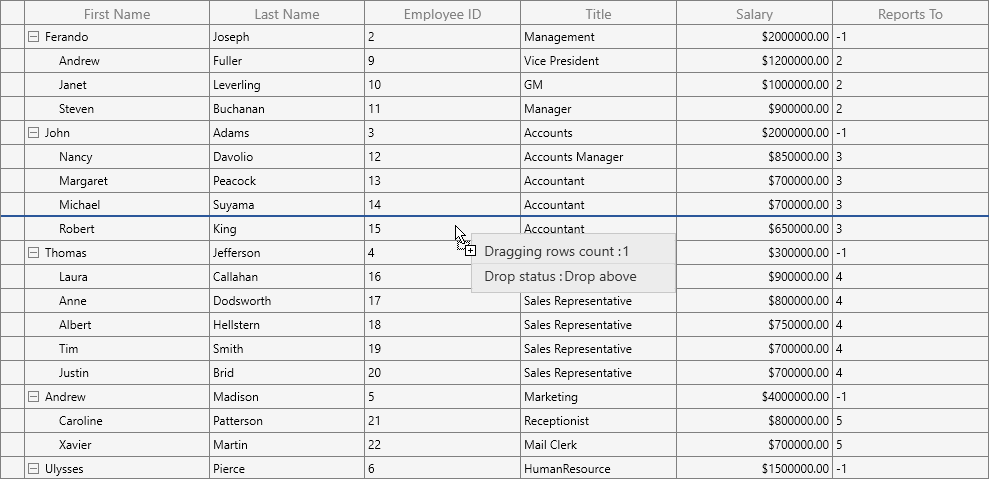
Task: Click the Mail Clerk title cell
Action: tap(599, 445)
